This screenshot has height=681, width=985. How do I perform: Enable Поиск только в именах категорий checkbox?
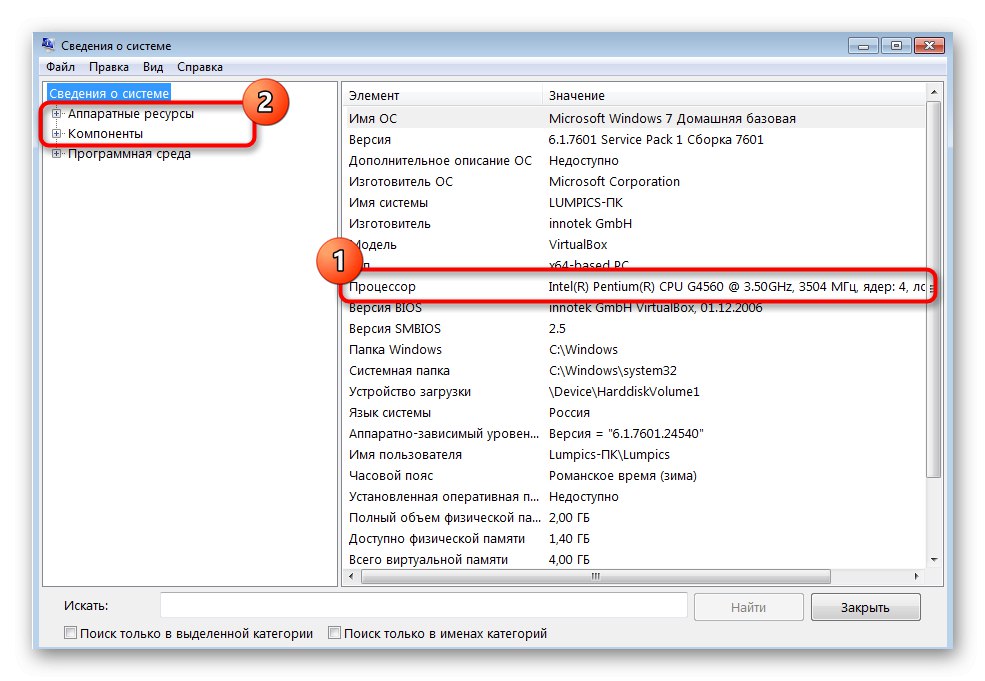[334, 633]
